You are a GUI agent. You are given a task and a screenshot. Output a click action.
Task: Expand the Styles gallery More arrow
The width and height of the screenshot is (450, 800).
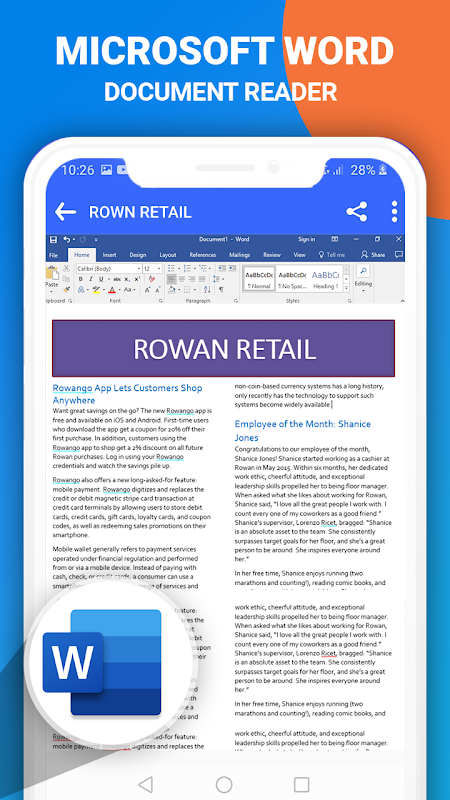coord(346,288)
